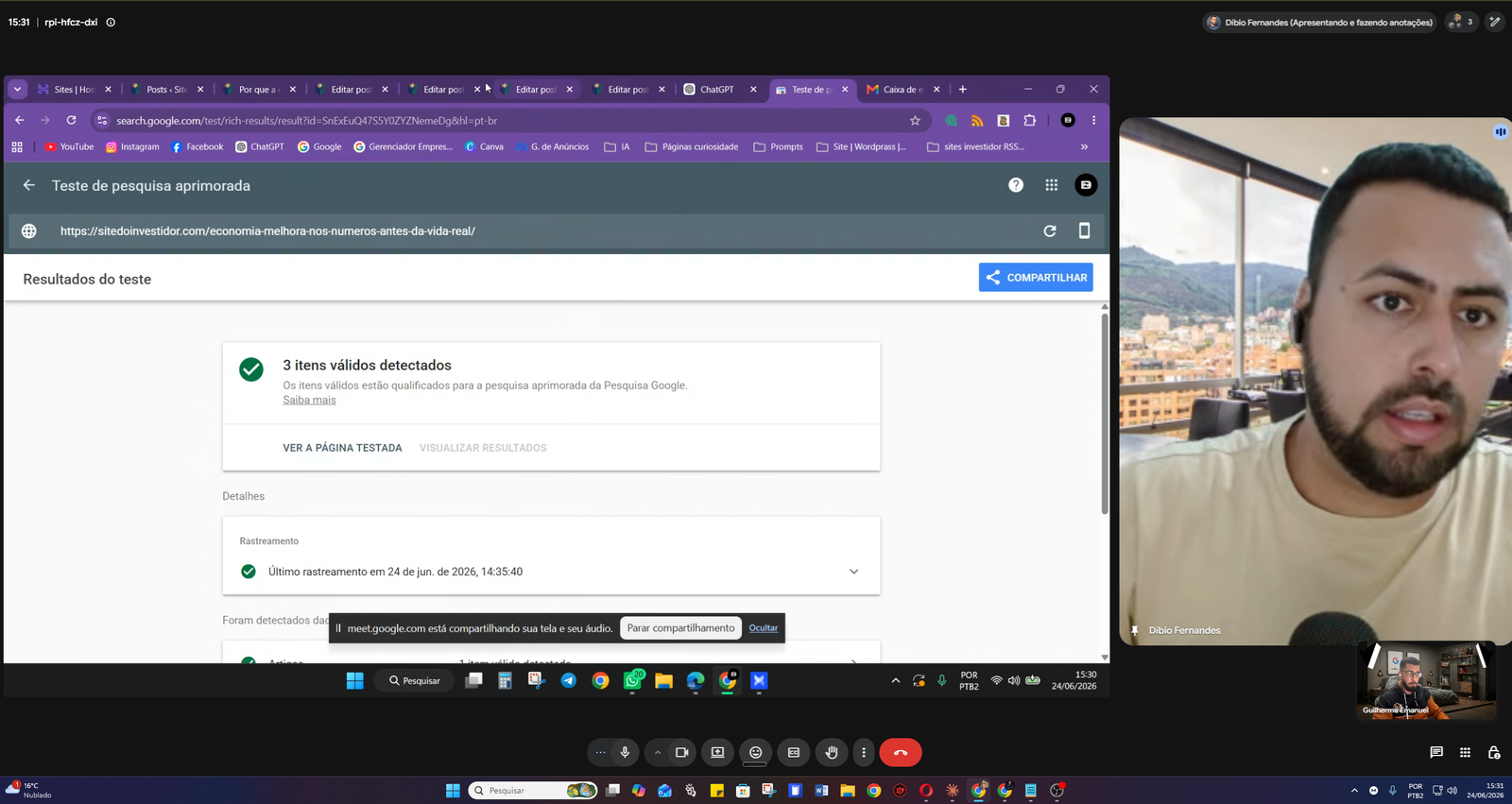This screenshot has width=1512, height=804.
Task: Select Guilherme Emanuel video thumbnail
Action: coord(1427,681)
